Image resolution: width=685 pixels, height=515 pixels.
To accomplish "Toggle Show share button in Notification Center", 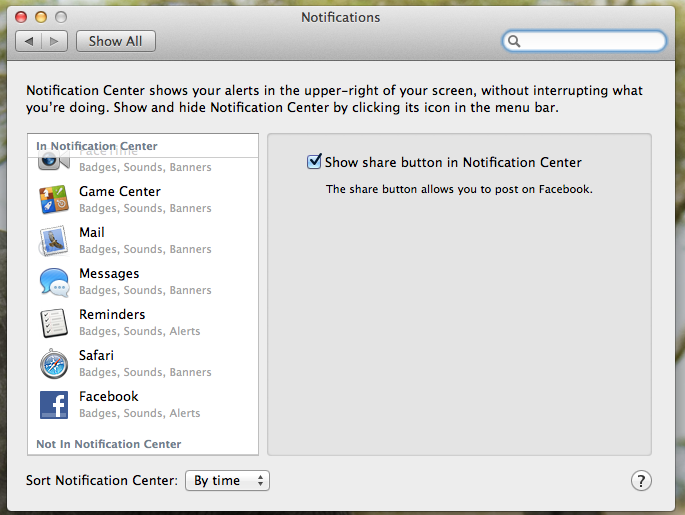I will (314, 162).
